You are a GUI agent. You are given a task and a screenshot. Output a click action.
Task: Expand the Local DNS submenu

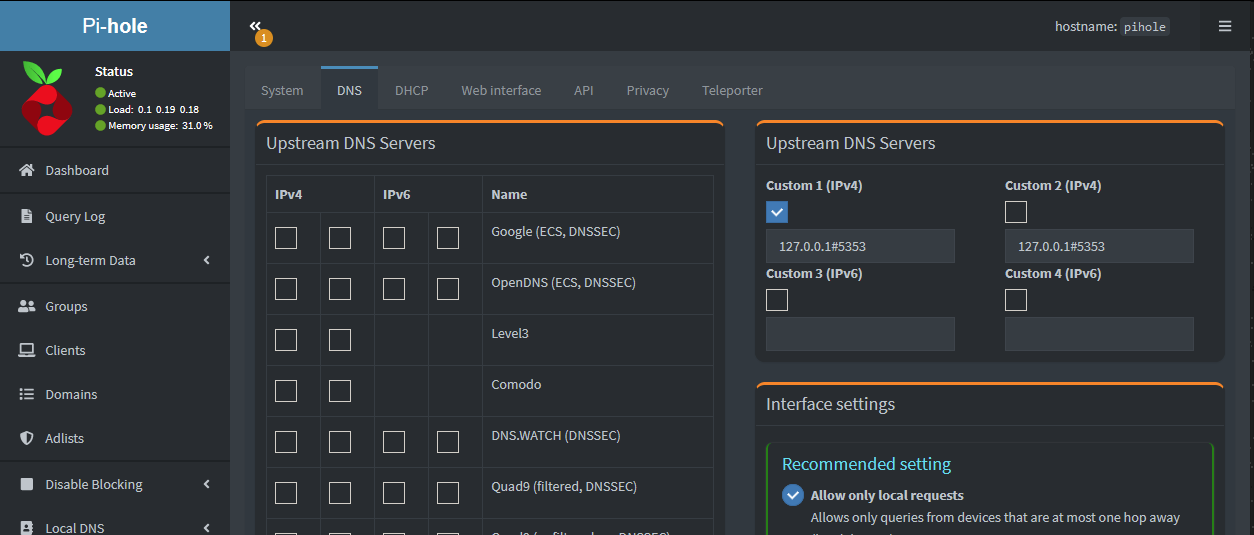point(207,528)
